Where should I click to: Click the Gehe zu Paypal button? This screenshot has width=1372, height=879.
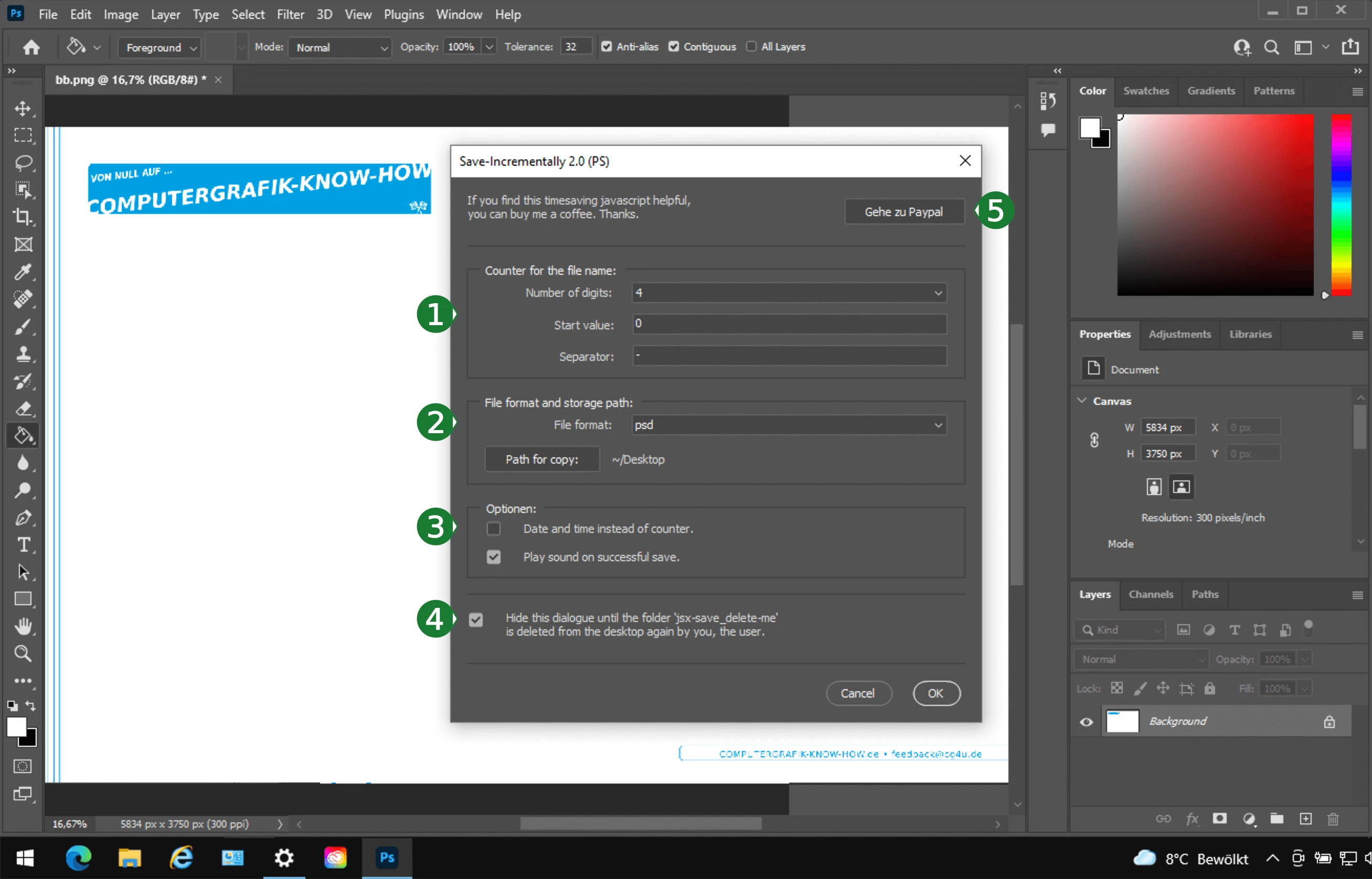pyautogui.click(x=904, y=212)
